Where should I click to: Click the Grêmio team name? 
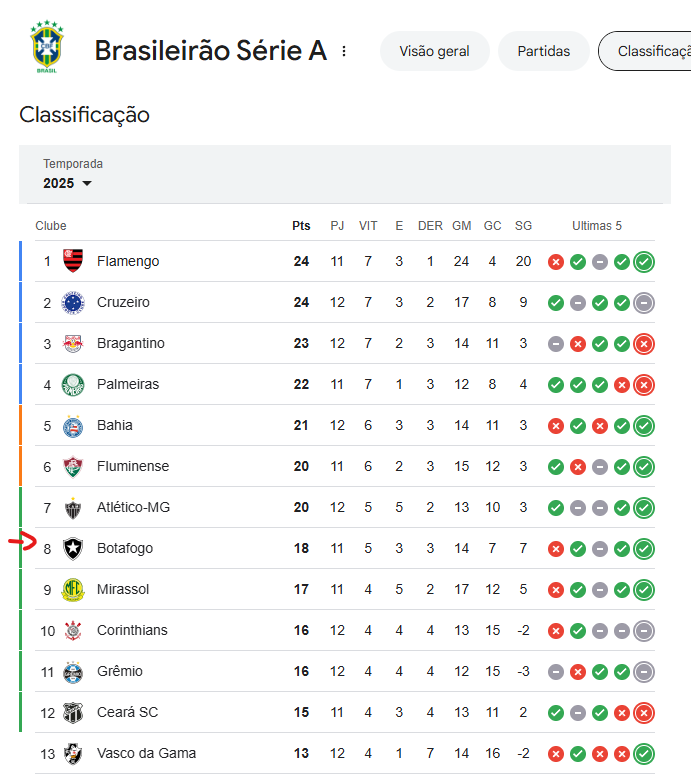(x=120, y=671)
